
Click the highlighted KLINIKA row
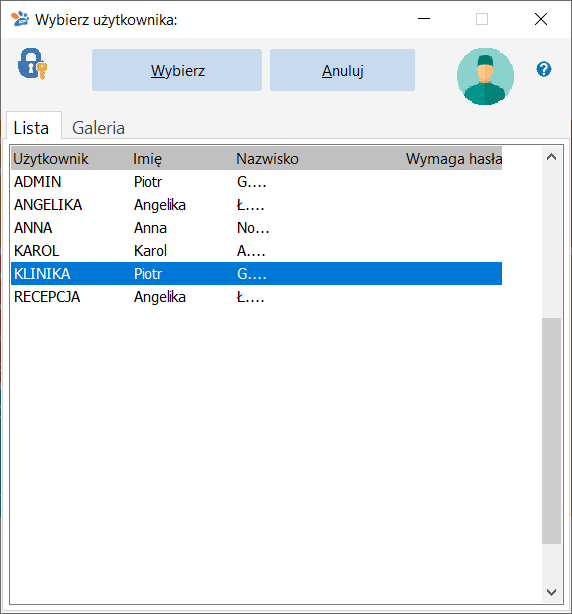pyautogui.click(x=256, y=274)
